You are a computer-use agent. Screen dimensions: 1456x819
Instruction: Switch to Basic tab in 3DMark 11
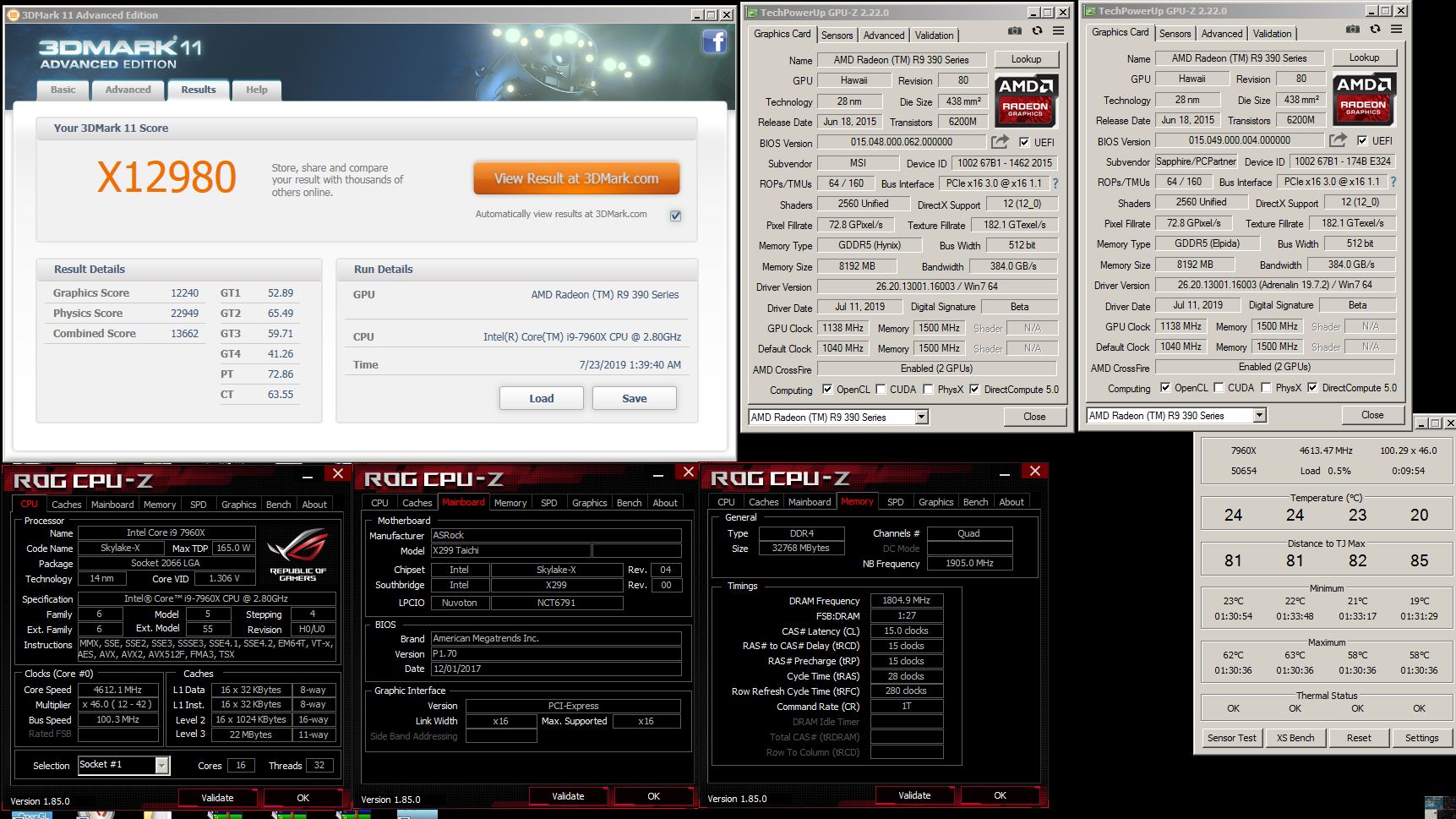point(63,90)
